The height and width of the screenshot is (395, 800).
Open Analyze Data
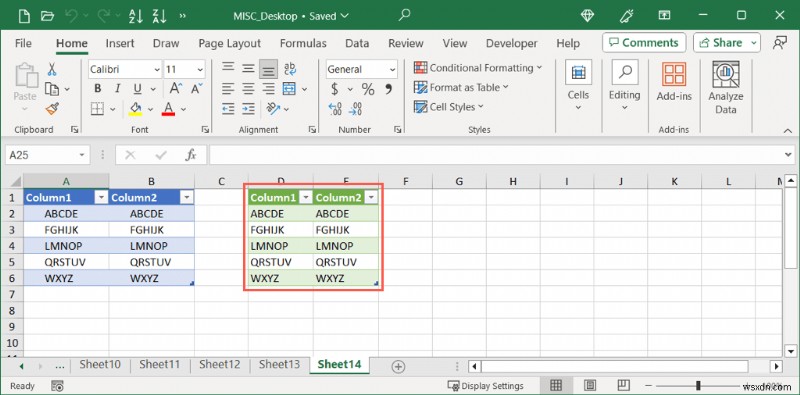point(726,88)
